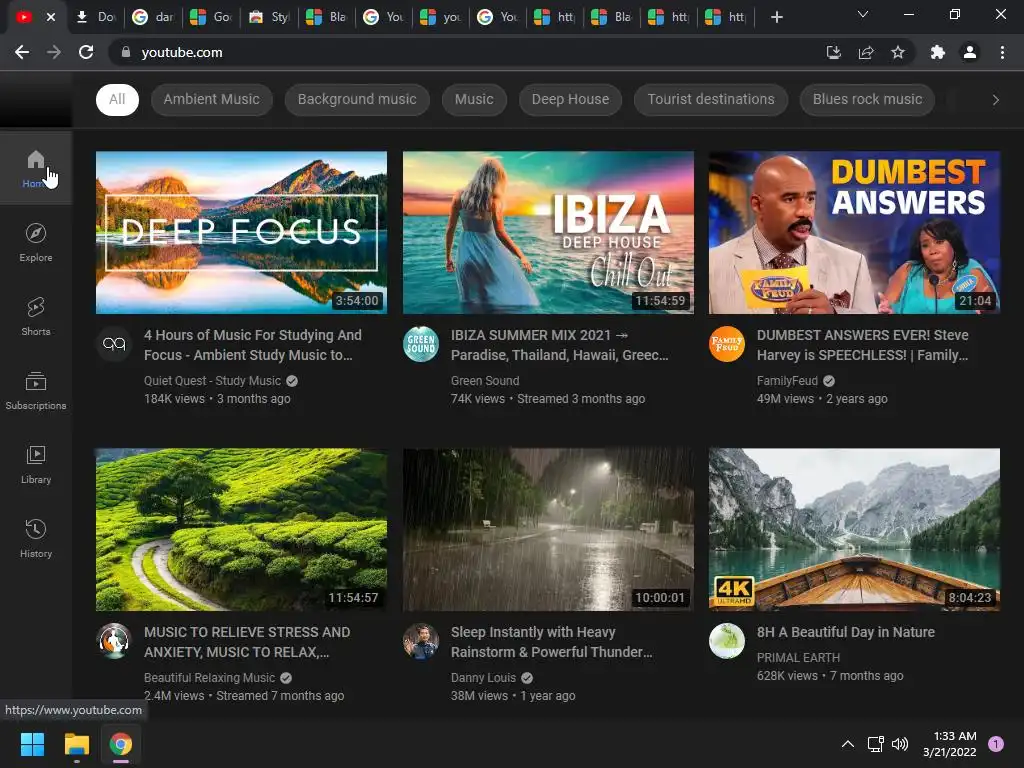Select the Music filter chip
The height and width of the screenshot is (768, 1024).
pyautogui.click(x=474, y=99)
